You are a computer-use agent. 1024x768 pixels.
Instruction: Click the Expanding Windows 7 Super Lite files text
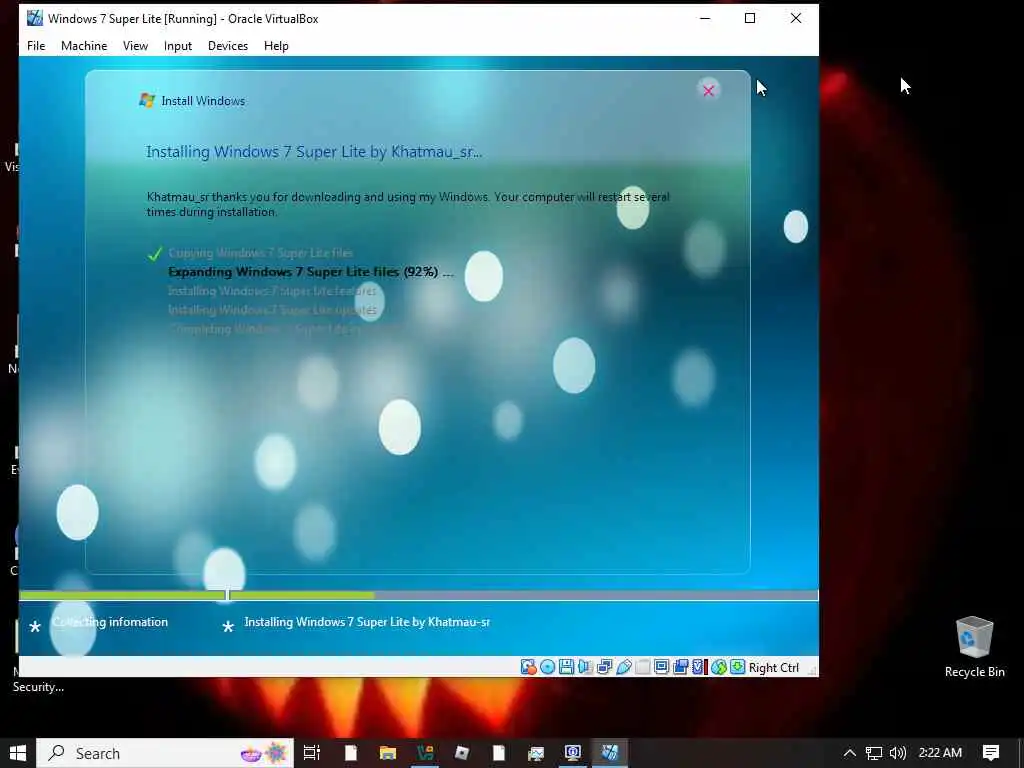311,272
